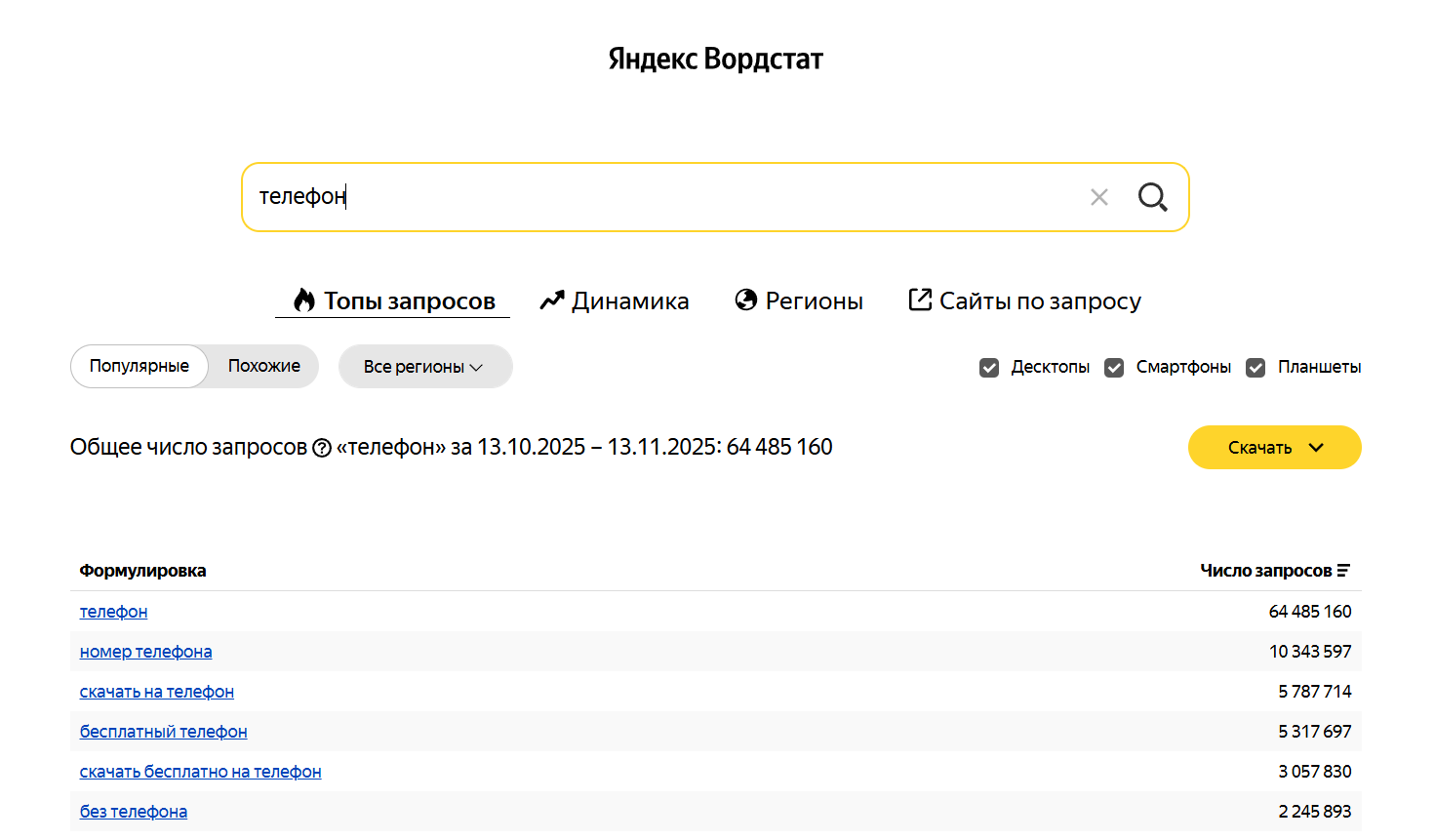
Task: Disable the Планшеты checkbox
Action: (x=1256, y=368)
